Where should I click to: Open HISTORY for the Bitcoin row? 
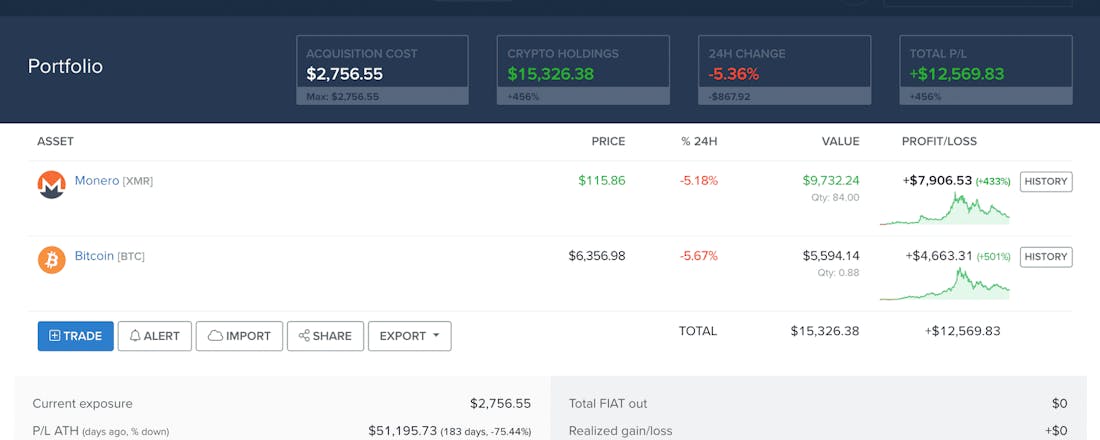1046,256
